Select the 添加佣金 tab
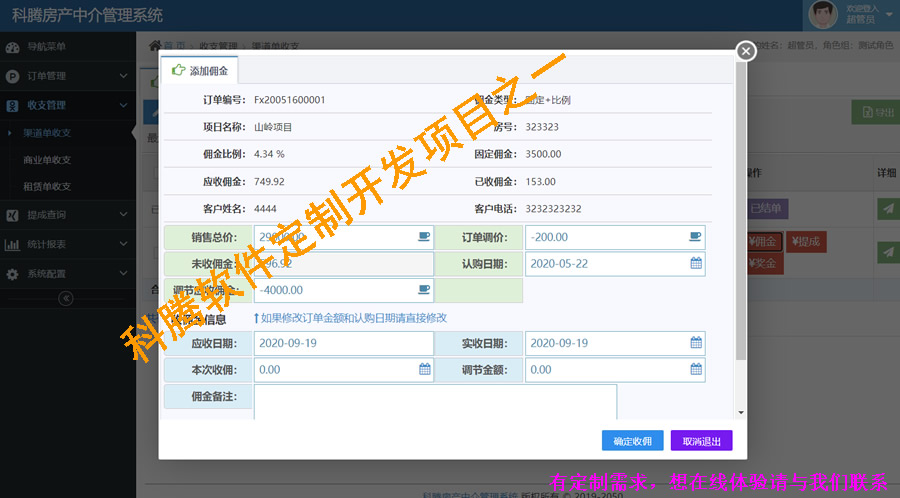Viewport: 900px width, 498px height. coord(199,71)
